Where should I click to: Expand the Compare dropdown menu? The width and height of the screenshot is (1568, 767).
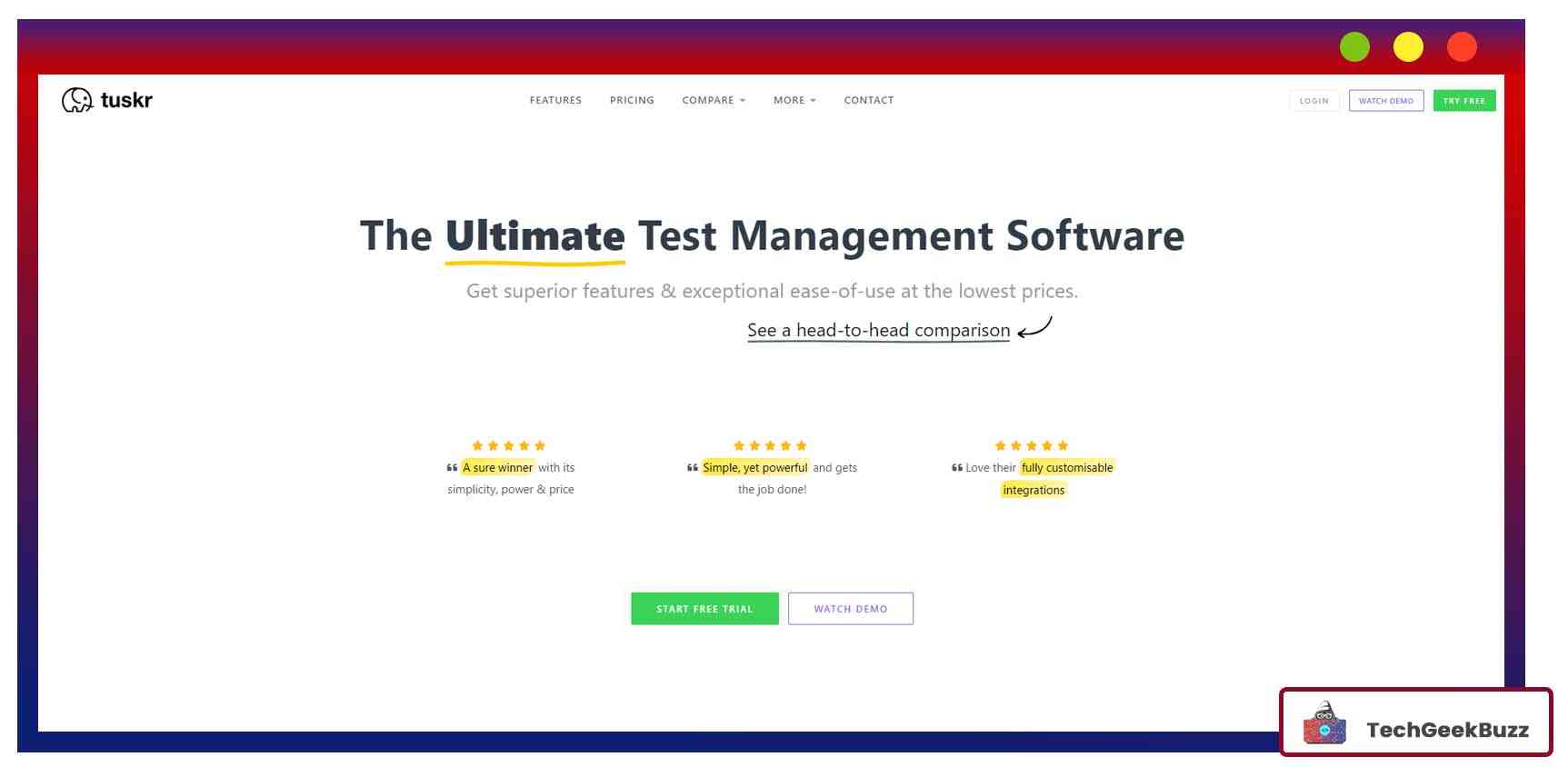click(714, 100)
